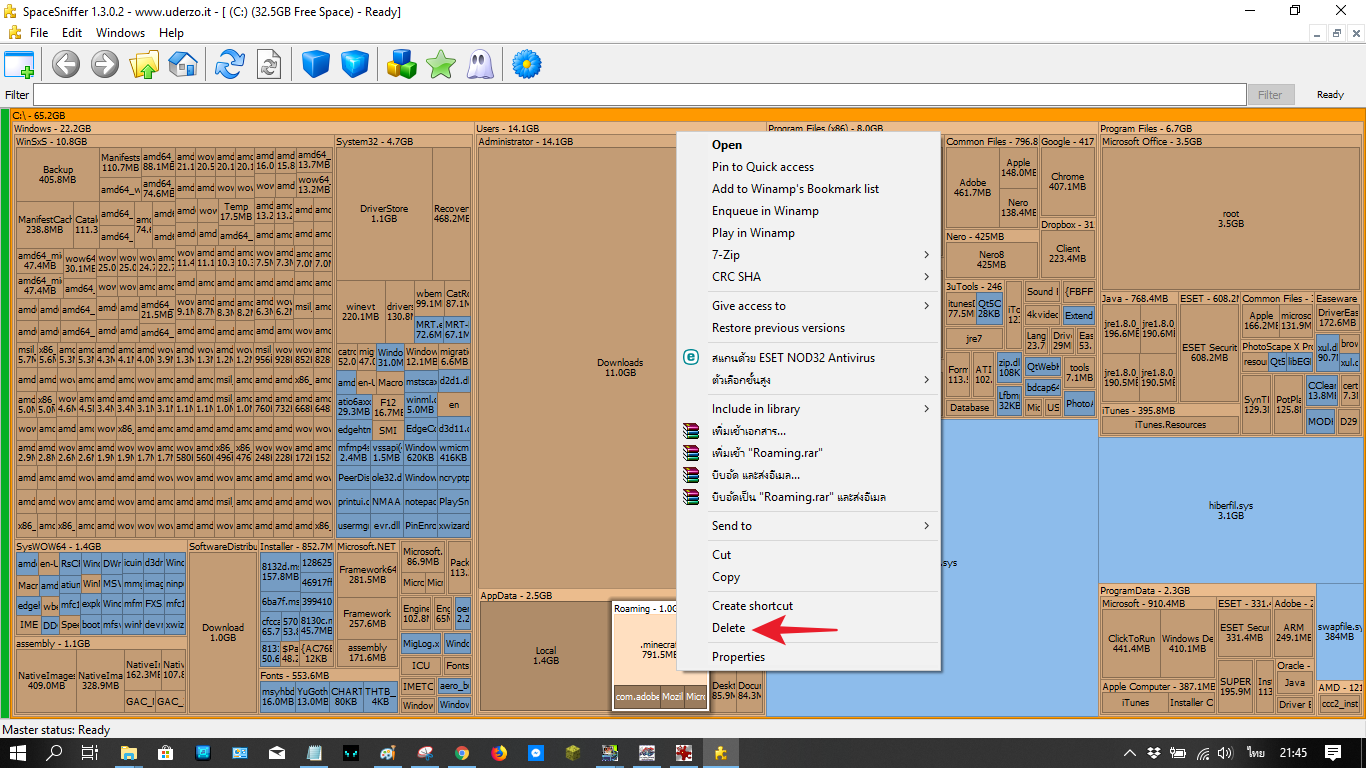Expand the Send to submenu arrow
The width and height of the screenshot is (1366, 768).
927,526
